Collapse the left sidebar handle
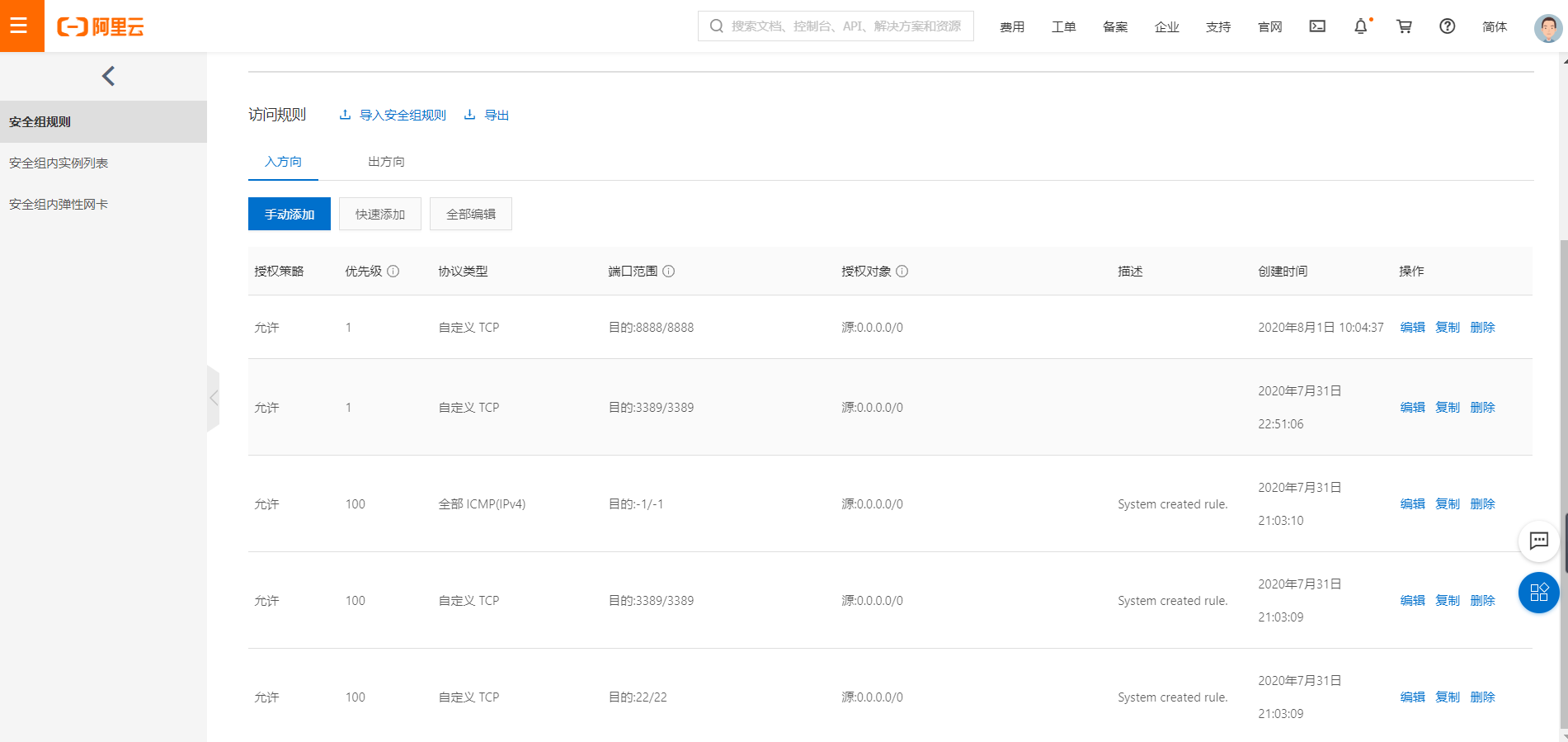Screen dimensions: 1568x742 coord(213,398)
